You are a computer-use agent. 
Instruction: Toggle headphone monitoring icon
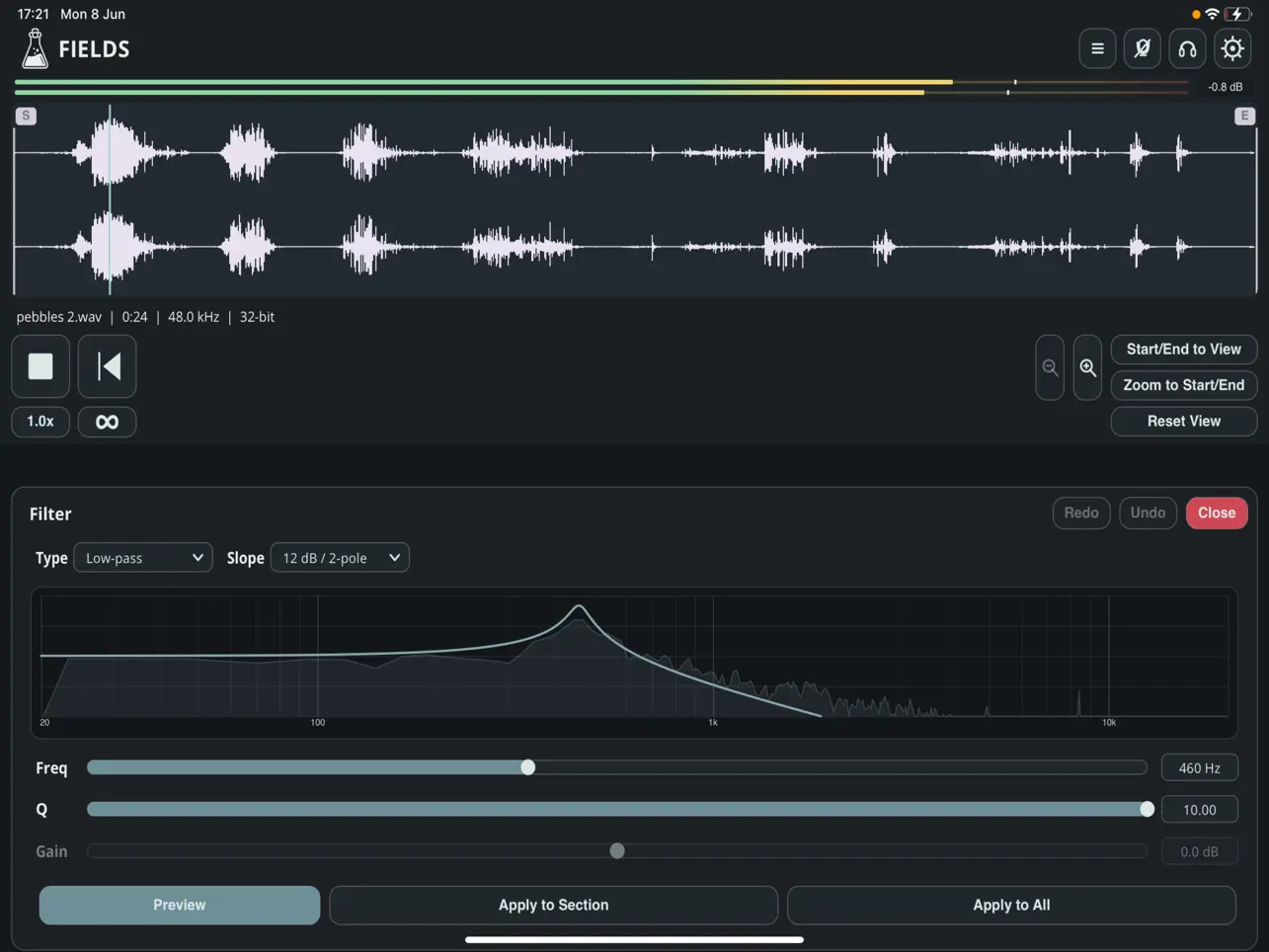point(1187,48)
